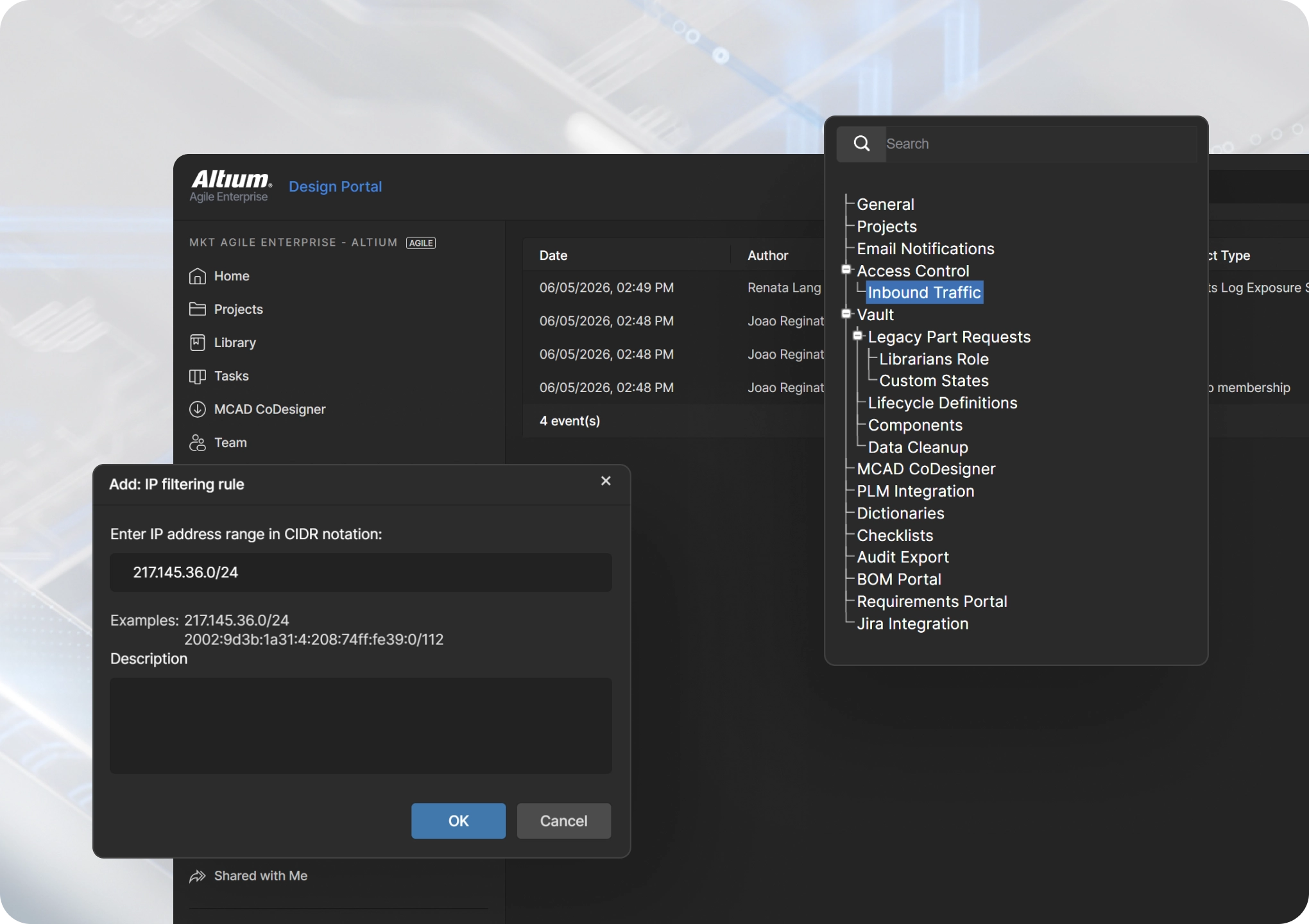Open Team via people icon
1309x924 pixels.
coord(198,443)
